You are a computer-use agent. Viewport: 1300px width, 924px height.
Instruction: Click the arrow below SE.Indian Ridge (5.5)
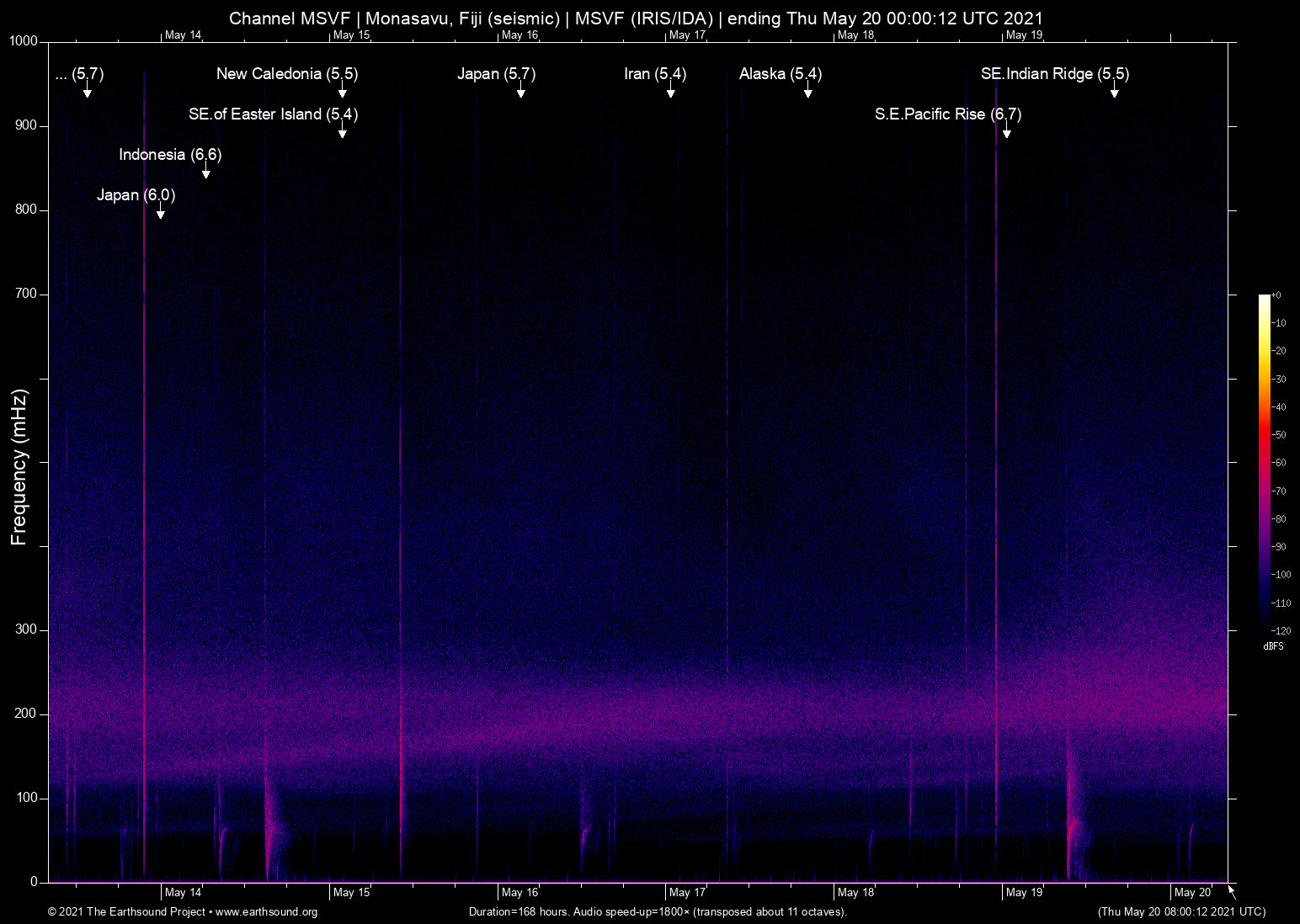point(1114,92)
